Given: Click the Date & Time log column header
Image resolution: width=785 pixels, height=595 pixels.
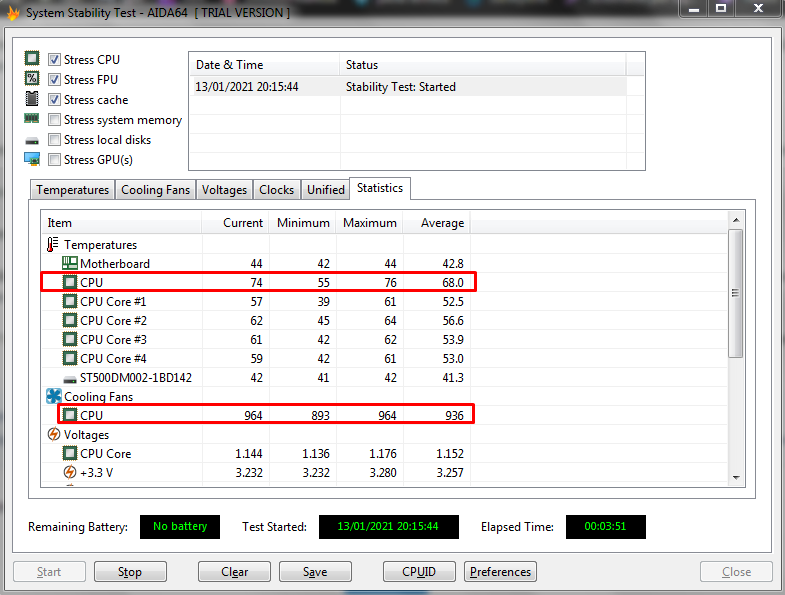Looking at the screenshot, I should pyautogui.click(x=264, y=65).
